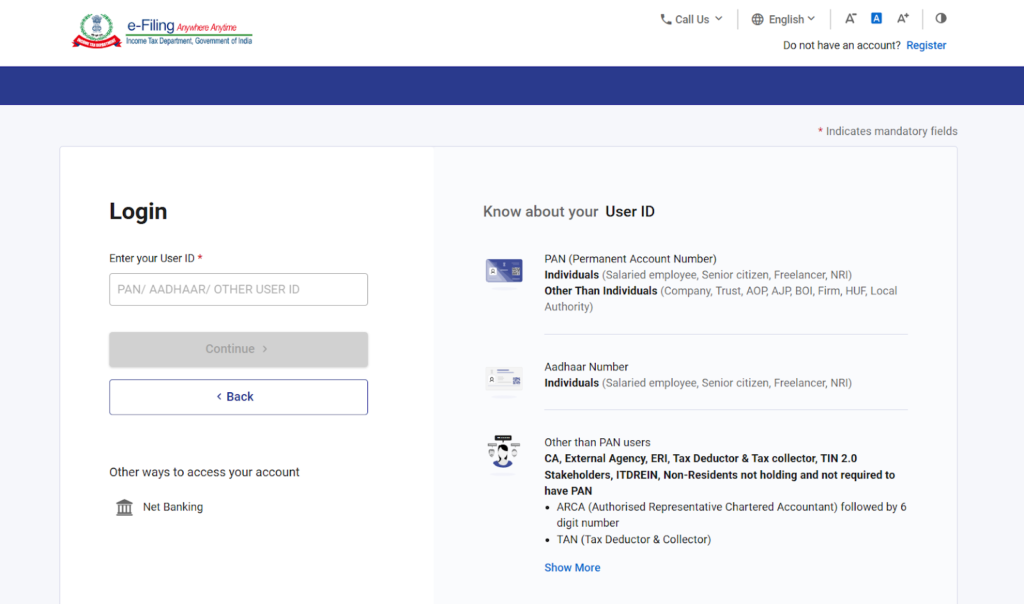This screenshot has height=604, width=1024.
Task: Click the Login heading text
Action: (138, 211)
